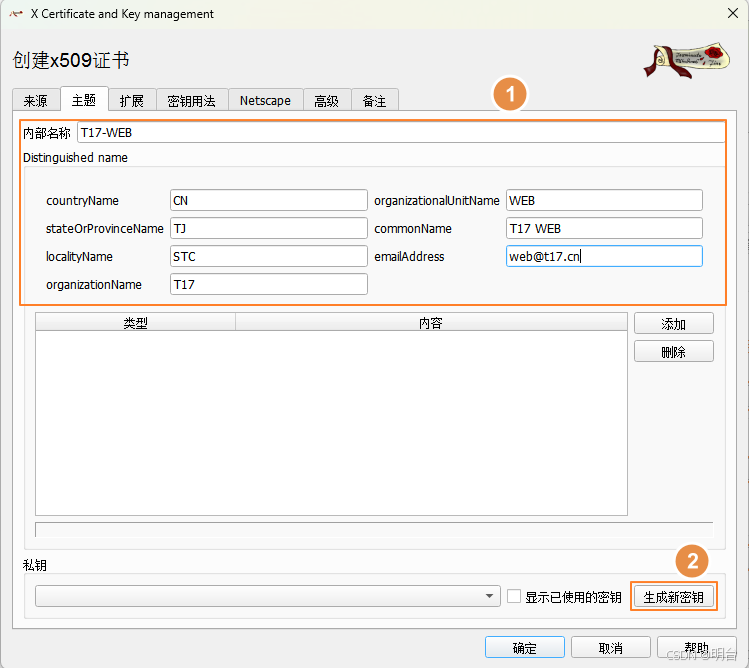749x668 pixels.
Task: Click the stateOrProvinceName field with TJ
Action: [268, 228]
